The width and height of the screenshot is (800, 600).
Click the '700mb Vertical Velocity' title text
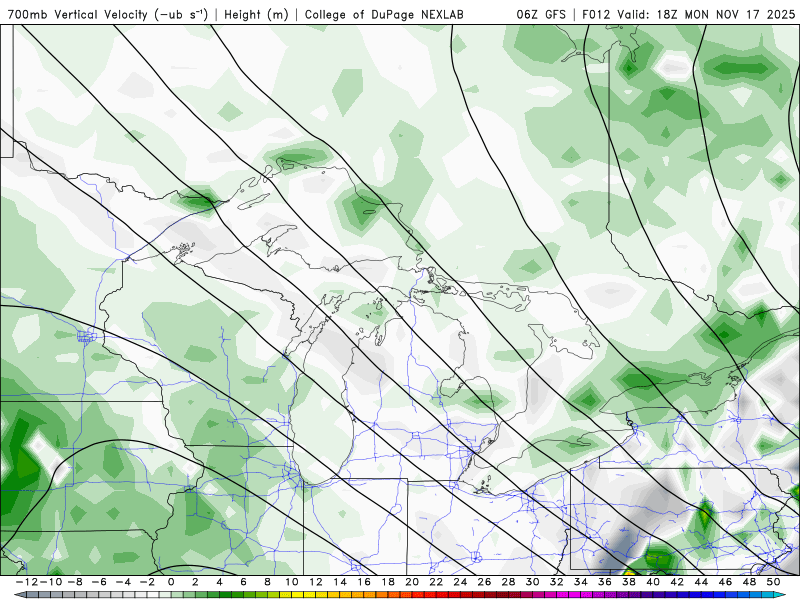point(78,14)
